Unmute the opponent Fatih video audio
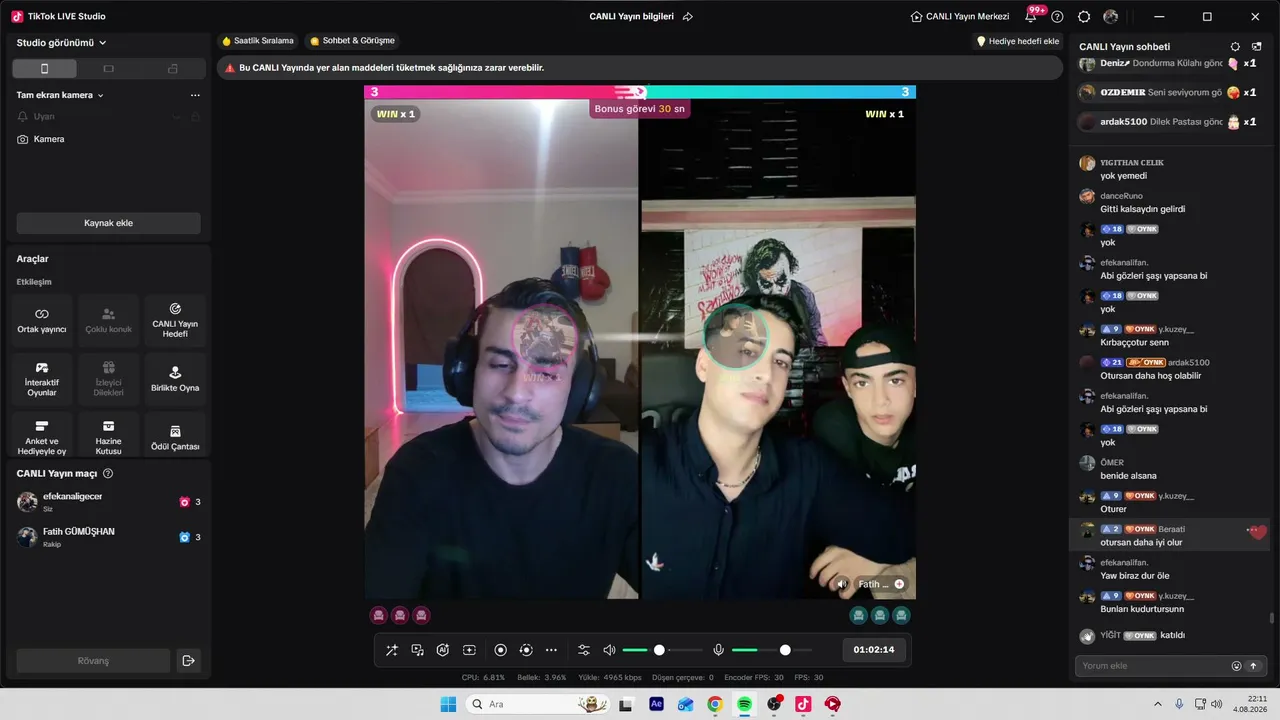The image size is (1280, 720). coord(842,584)
